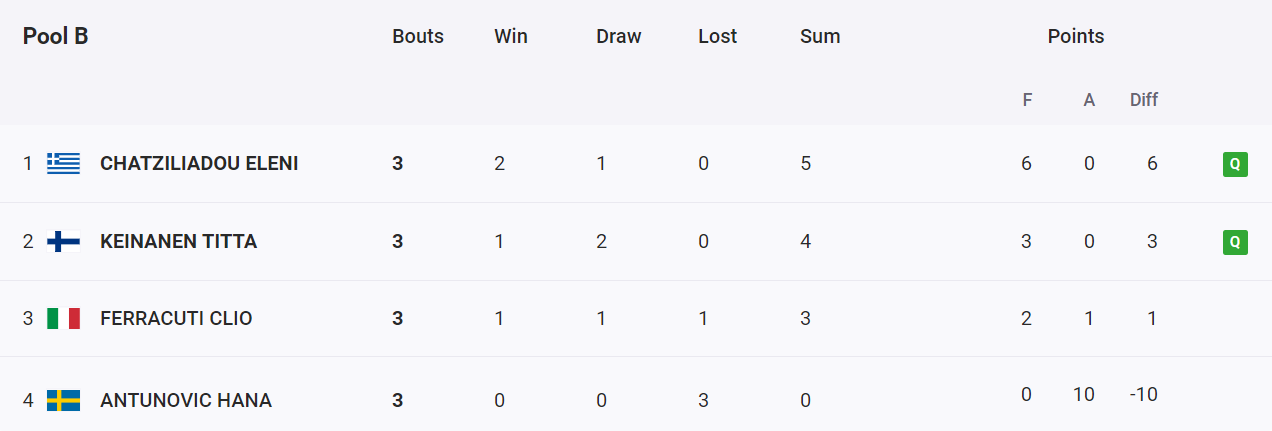This screenshot has width=1272, height=431.
Task: Click the Finland flag icon
Action: (64, 241)
